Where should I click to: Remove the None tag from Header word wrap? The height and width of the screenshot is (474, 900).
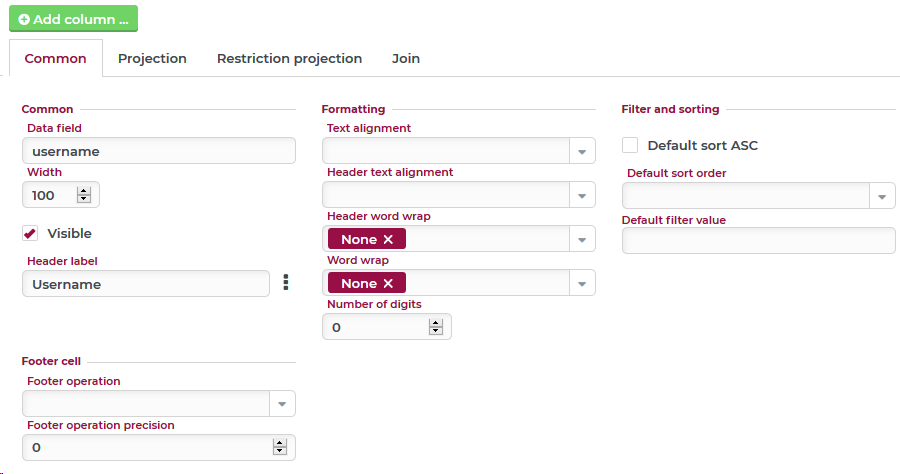(x=388, y=239)
